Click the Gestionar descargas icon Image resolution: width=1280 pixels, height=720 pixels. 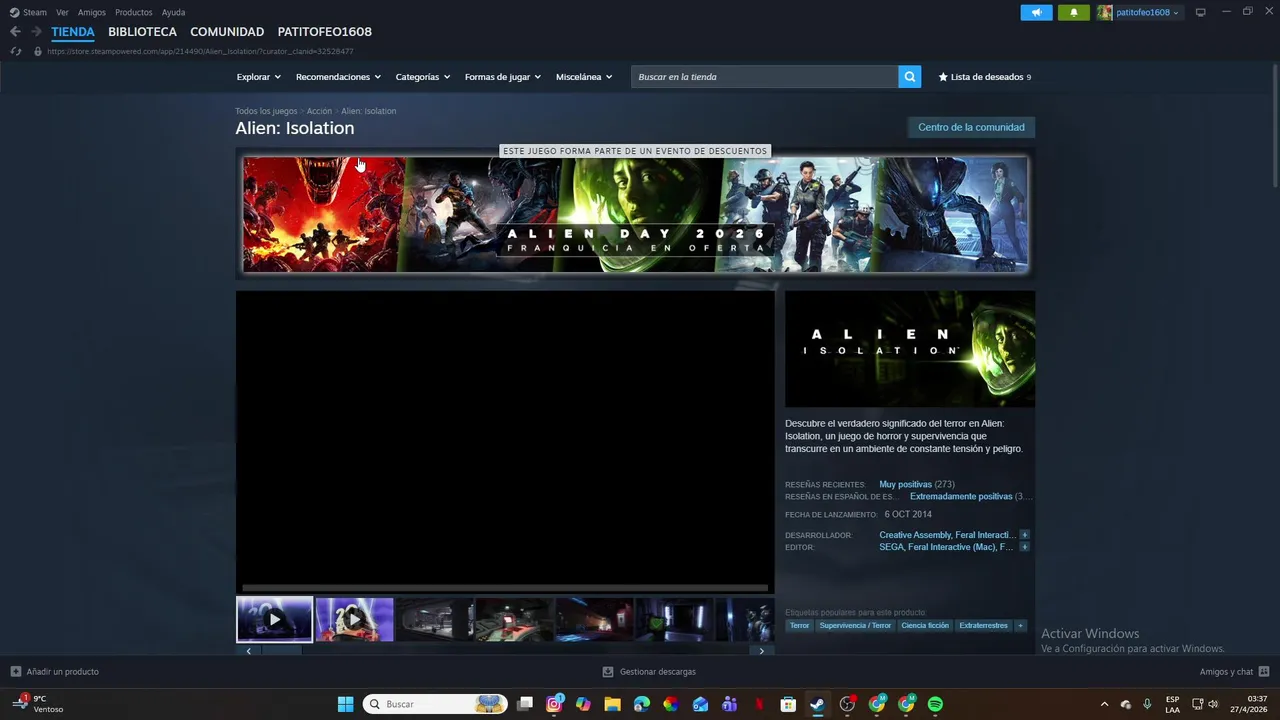click(x=608, y=672)
